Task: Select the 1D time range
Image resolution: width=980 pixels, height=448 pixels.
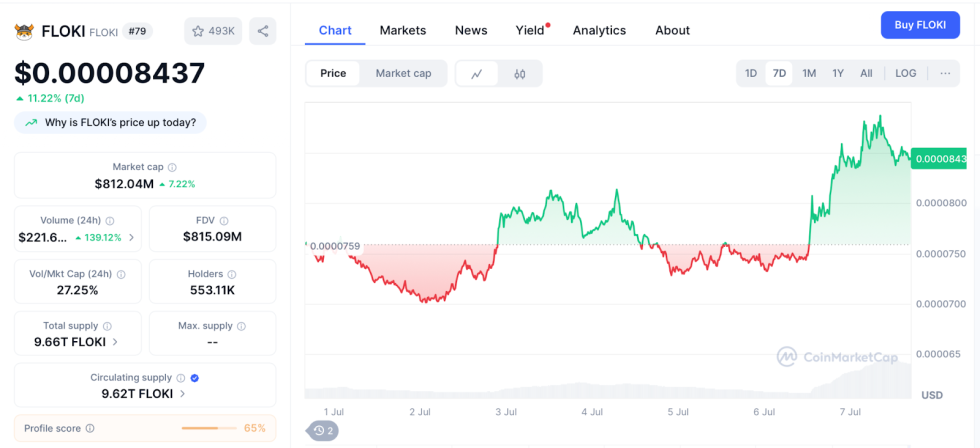Action: click(751, 73)
